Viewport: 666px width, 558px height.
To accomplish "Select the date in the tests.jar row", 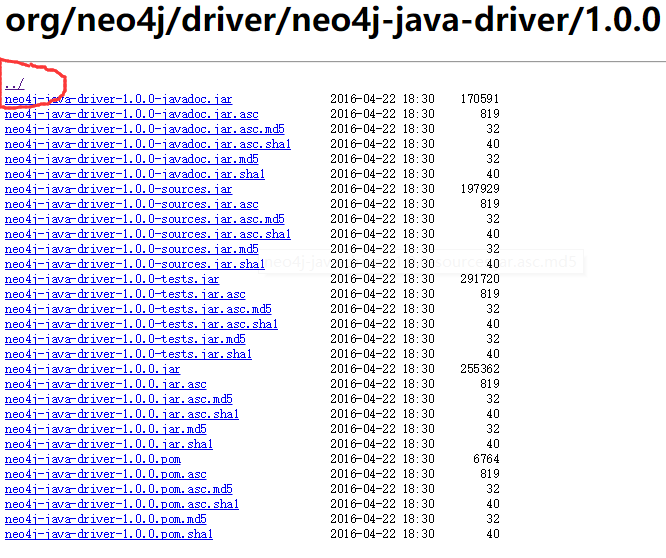I will [382, 279].
